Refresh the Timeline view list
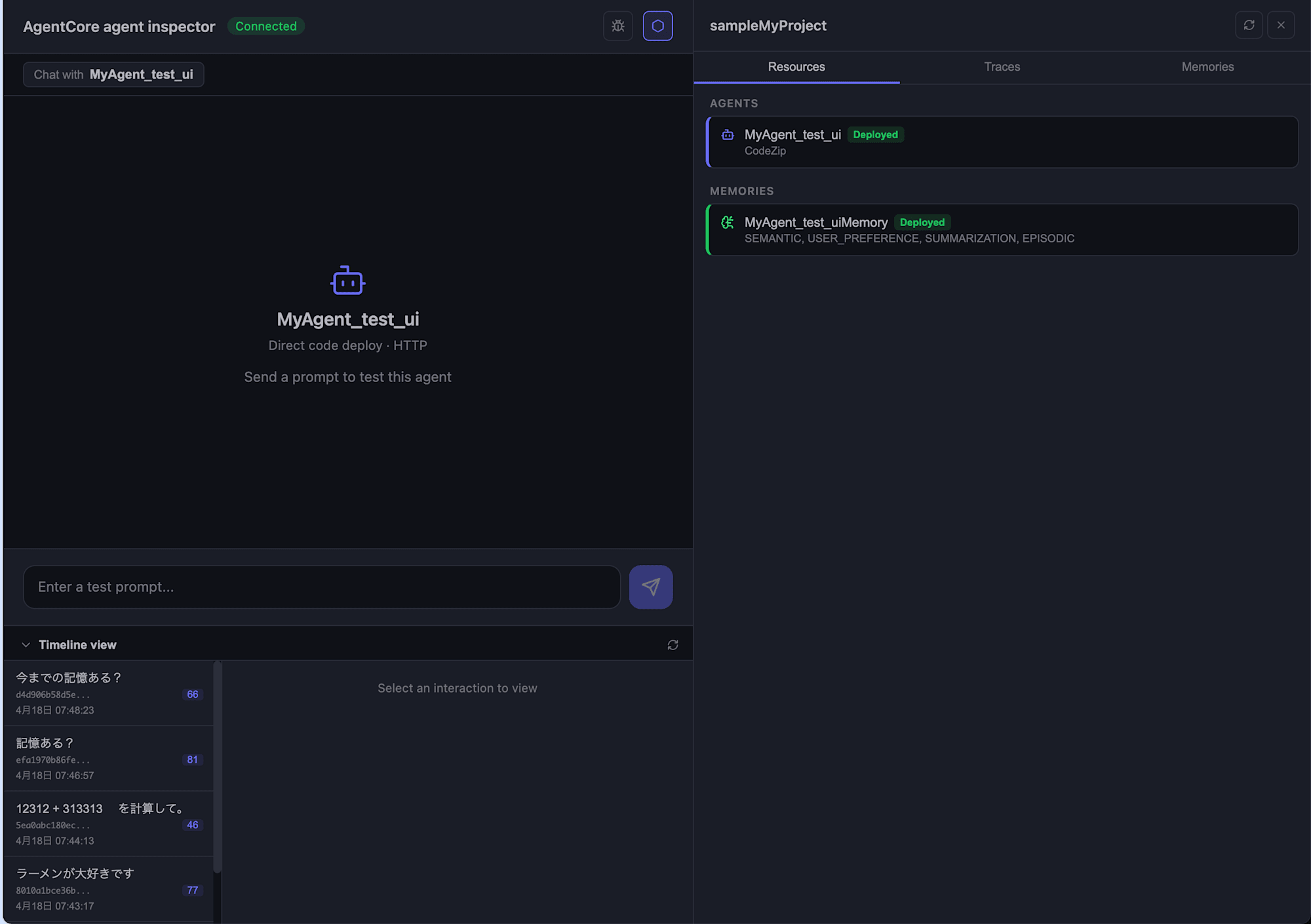The image size is (1311, 924). click(x=673, y=645)
